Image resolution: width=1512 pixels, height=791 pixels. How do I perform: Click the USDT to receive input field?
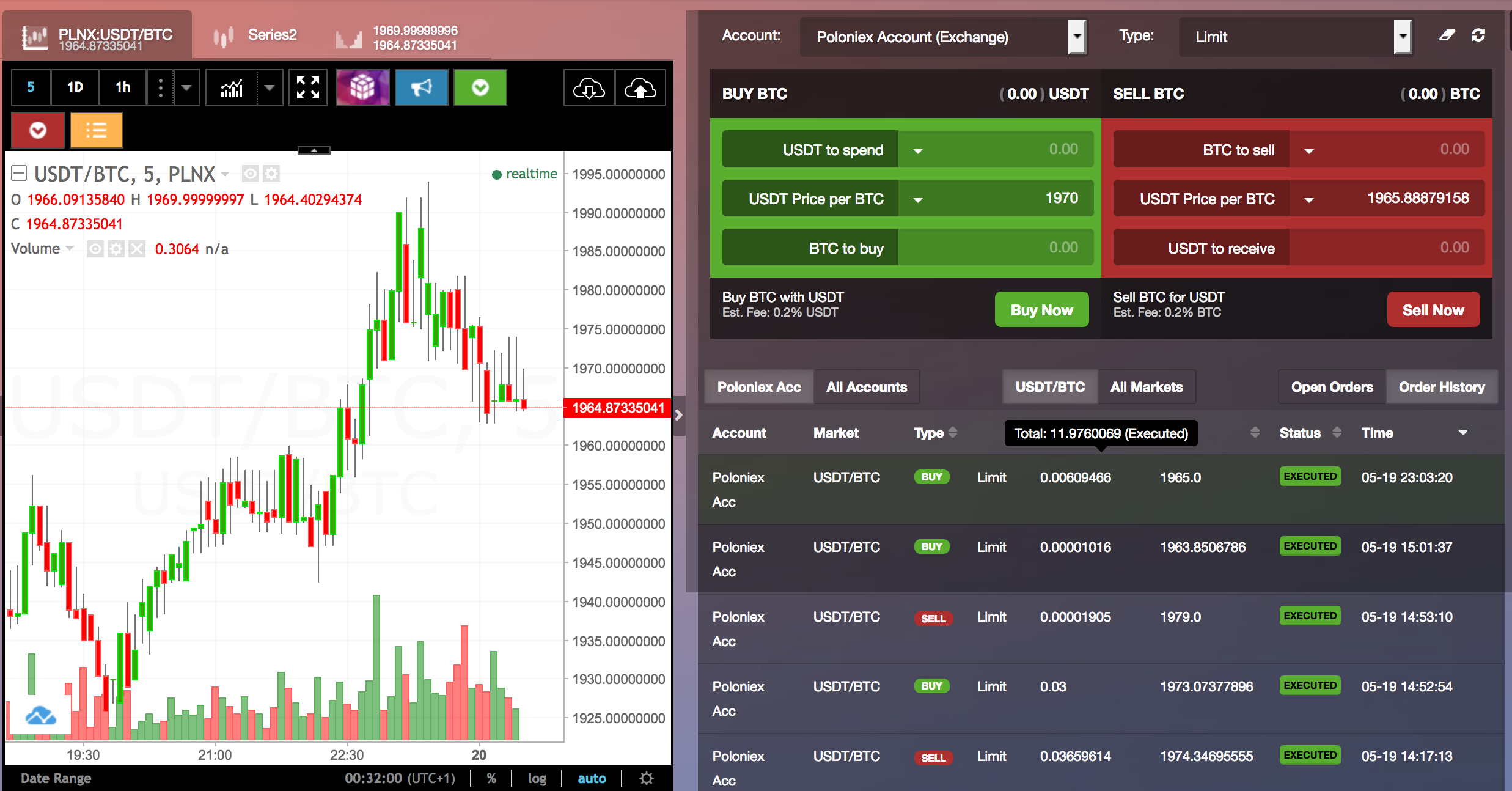1387,248
